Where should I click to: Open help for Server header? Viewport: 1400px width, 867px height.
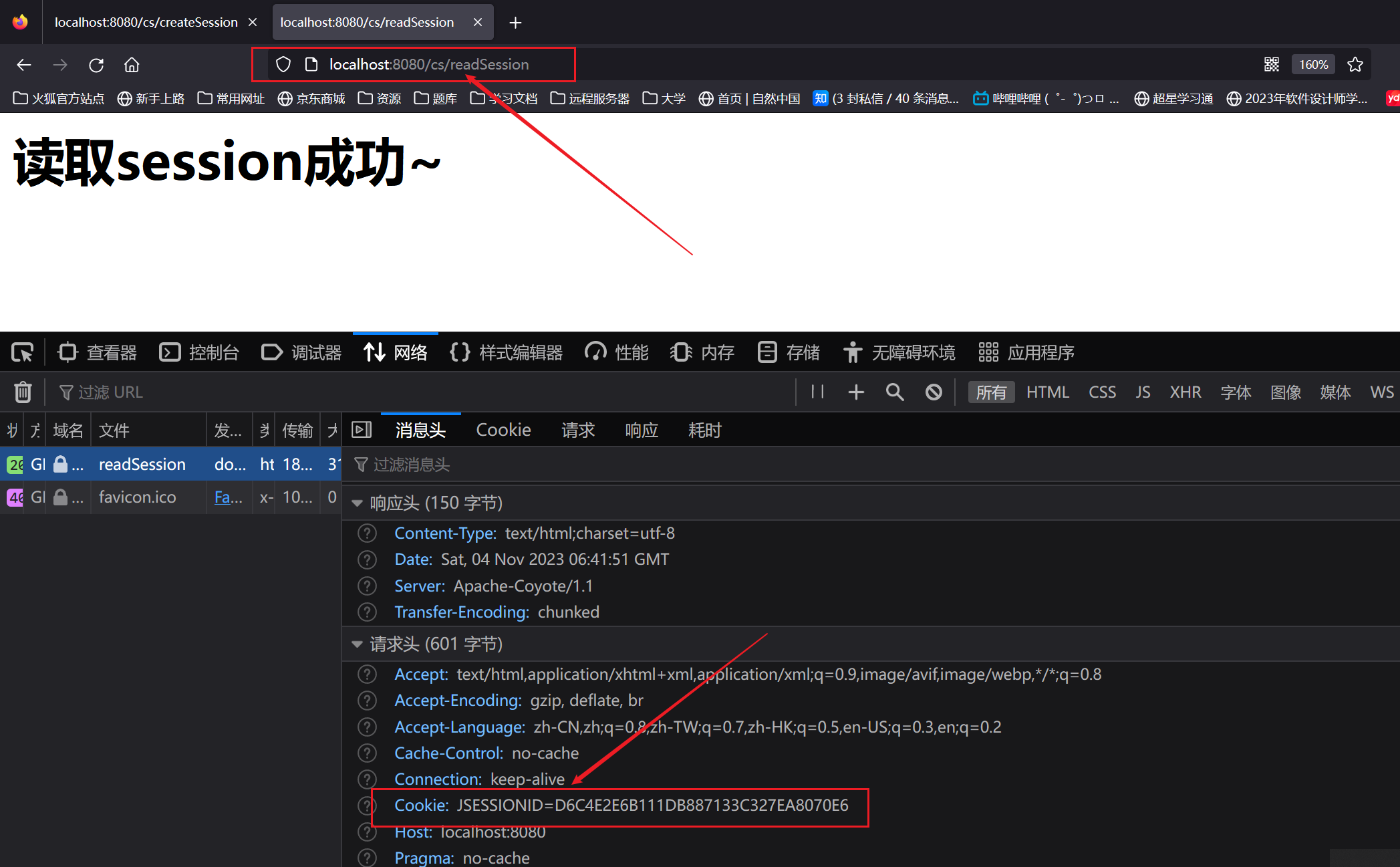pos(367,586)
